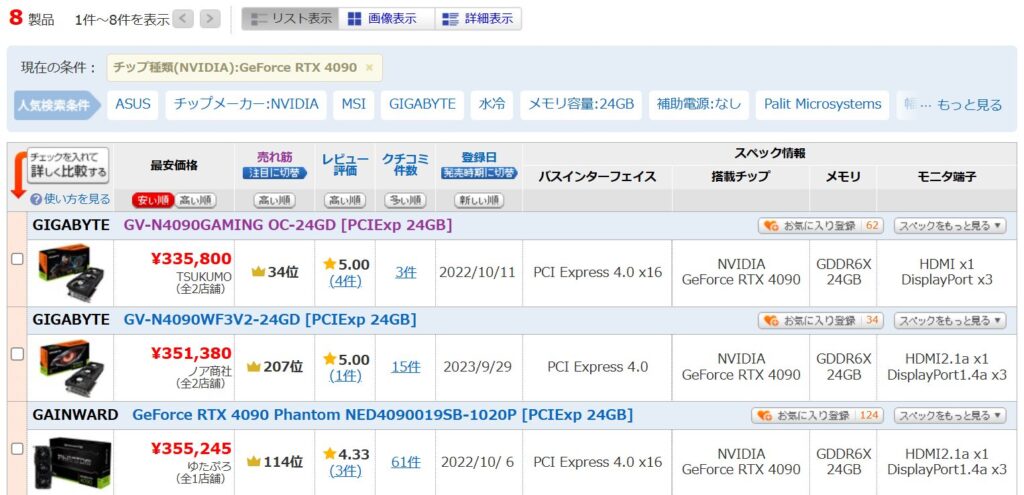Filter by MSI maker
Viewport: 1024px width, 495px height.
tap(353, 104)
